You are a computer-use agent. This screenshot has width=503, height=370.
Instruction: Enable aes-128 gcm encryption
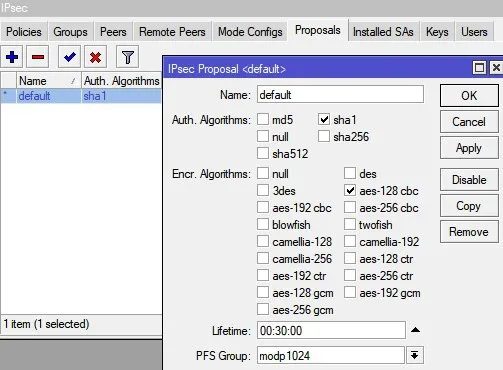pyautogui.click(x=263, y=292)
